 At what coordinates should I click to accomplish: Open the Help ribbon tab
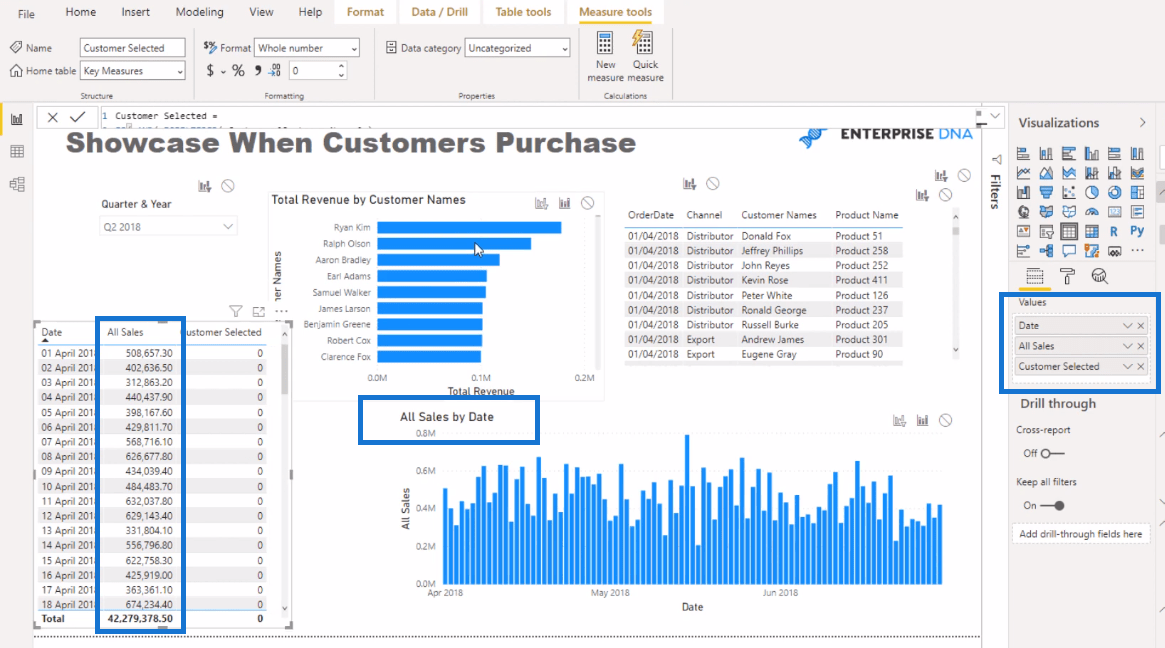(x=310, y=12)
